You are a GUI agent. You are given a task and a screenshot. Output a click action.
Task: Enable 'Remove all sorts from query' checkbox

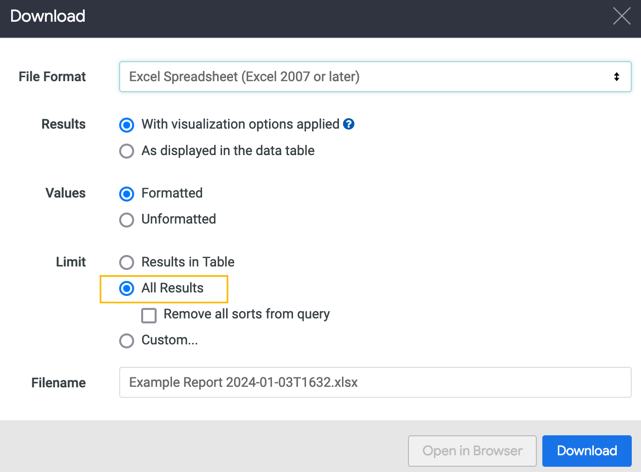[x=149, y=315]
